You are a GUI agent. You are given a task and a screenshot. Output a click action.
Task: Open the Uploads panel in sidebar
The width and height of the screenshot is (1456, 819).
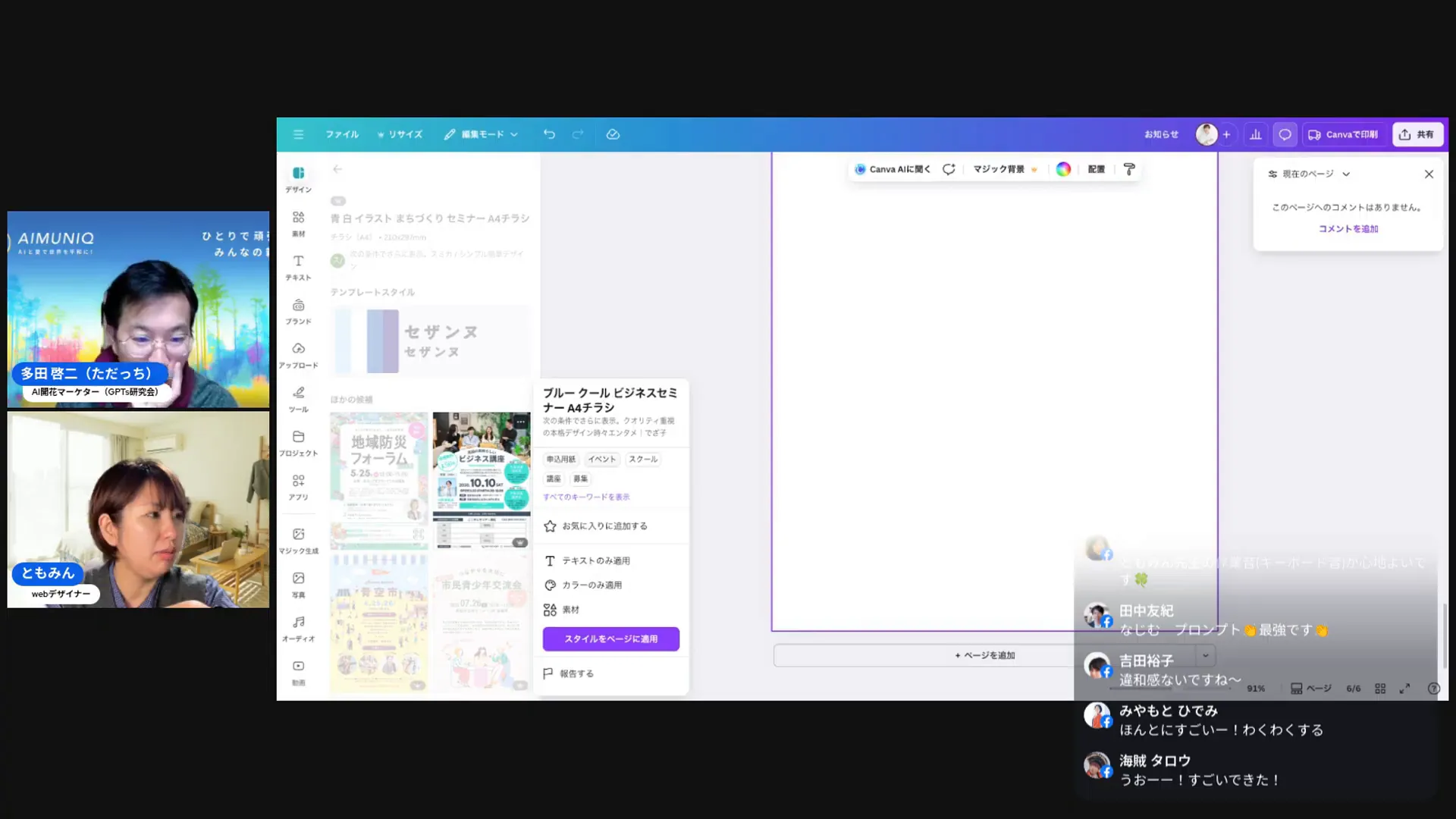298,354
